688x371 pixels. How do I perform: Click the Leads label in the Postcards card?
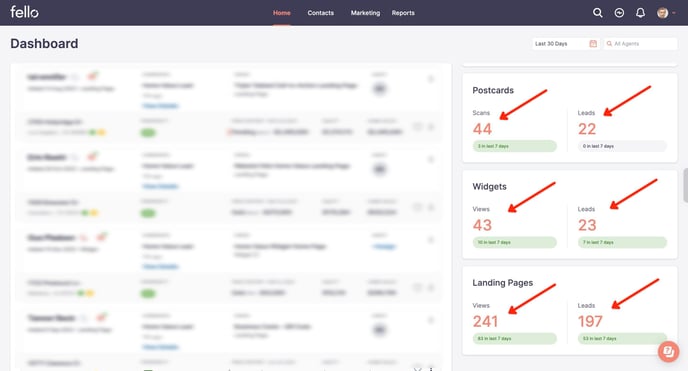pyautogui.click(x=586, y=113)
